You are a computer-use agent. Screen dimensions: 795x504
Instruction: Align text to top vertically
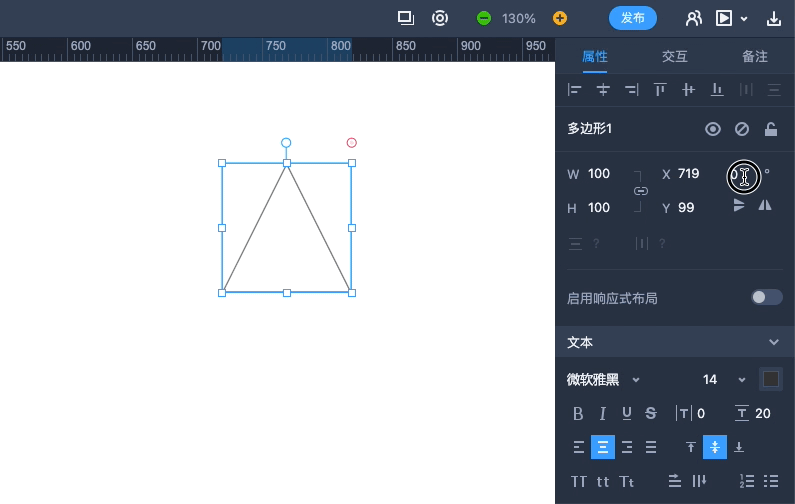pyautogui.click(x=690, y=447)
